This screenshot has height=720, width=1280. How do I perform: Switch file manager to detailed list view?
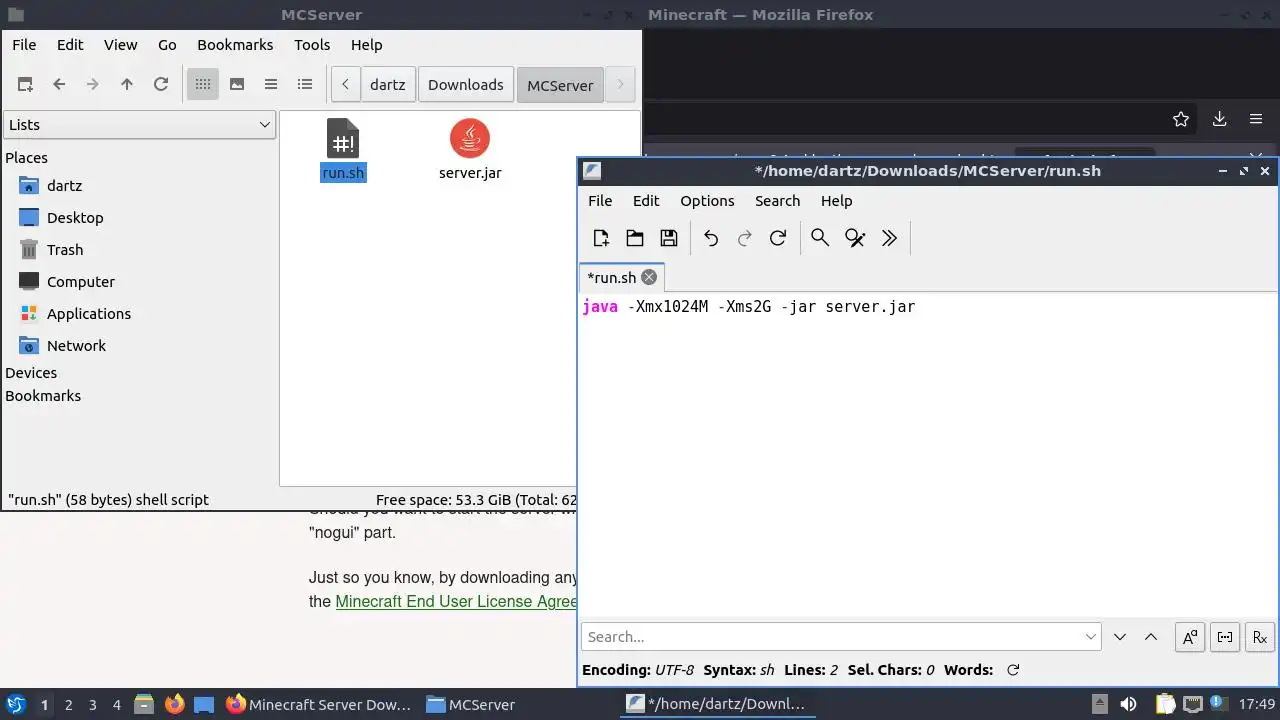pyautogui.click(x=305, y=85)
